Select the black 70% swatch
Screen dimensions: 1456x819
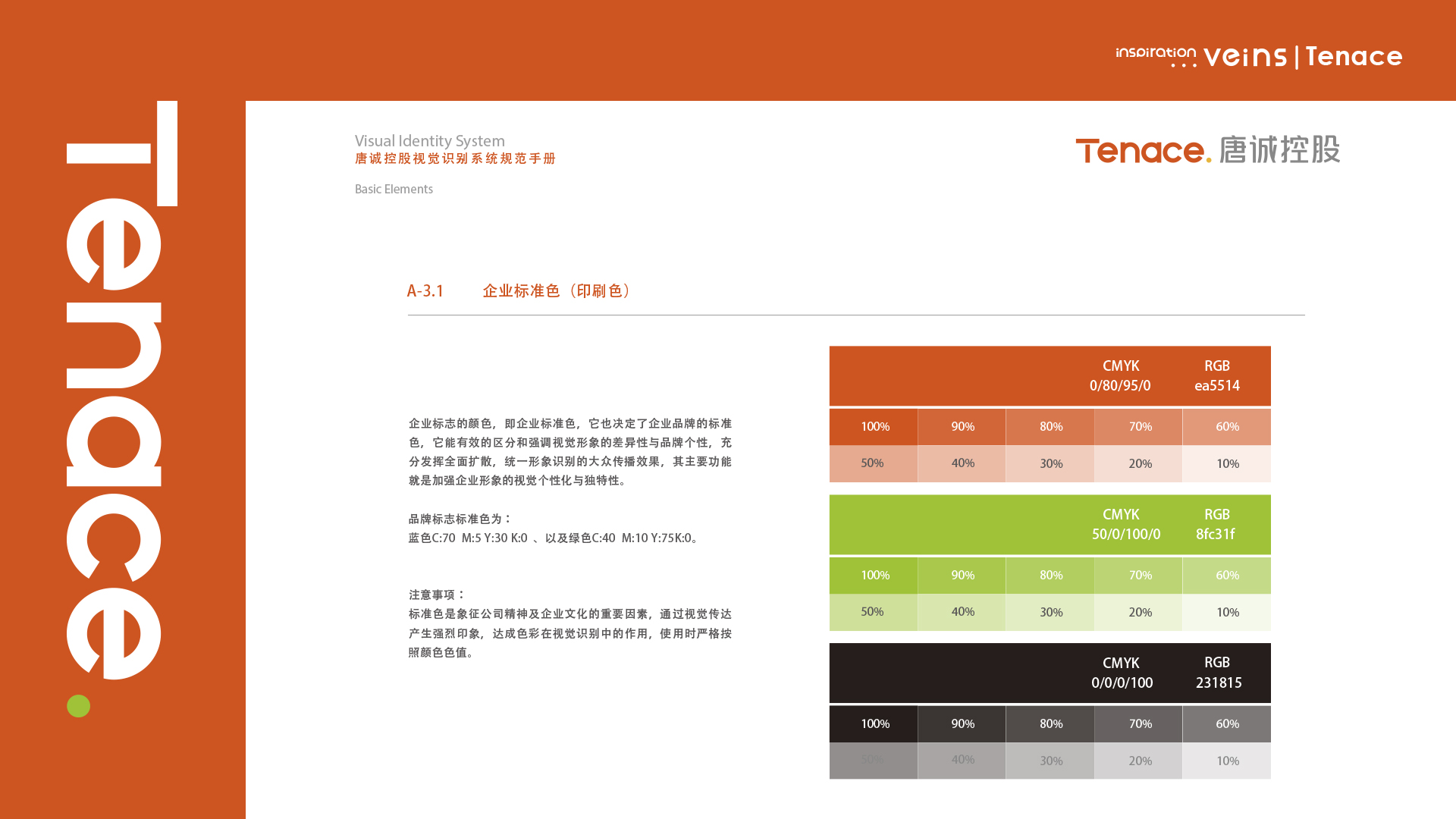pos(1138,724)
